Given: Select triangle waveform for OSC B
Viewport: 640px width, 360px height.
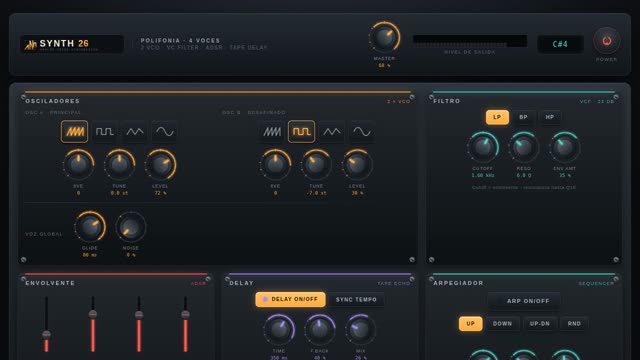Looking at the screenshot, I should 331,131.
